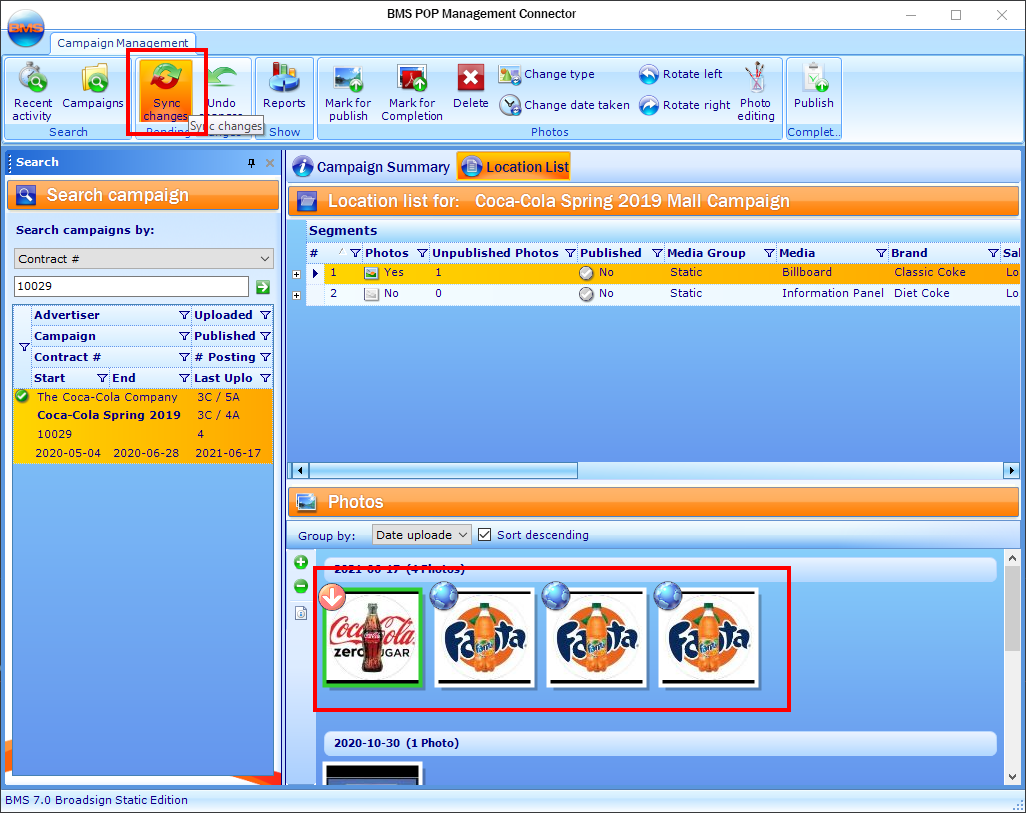Click the # Posting column filter icon
The width and height of the screenshot is (1026, 813).
pyautogui.click(x=265, y=357)
